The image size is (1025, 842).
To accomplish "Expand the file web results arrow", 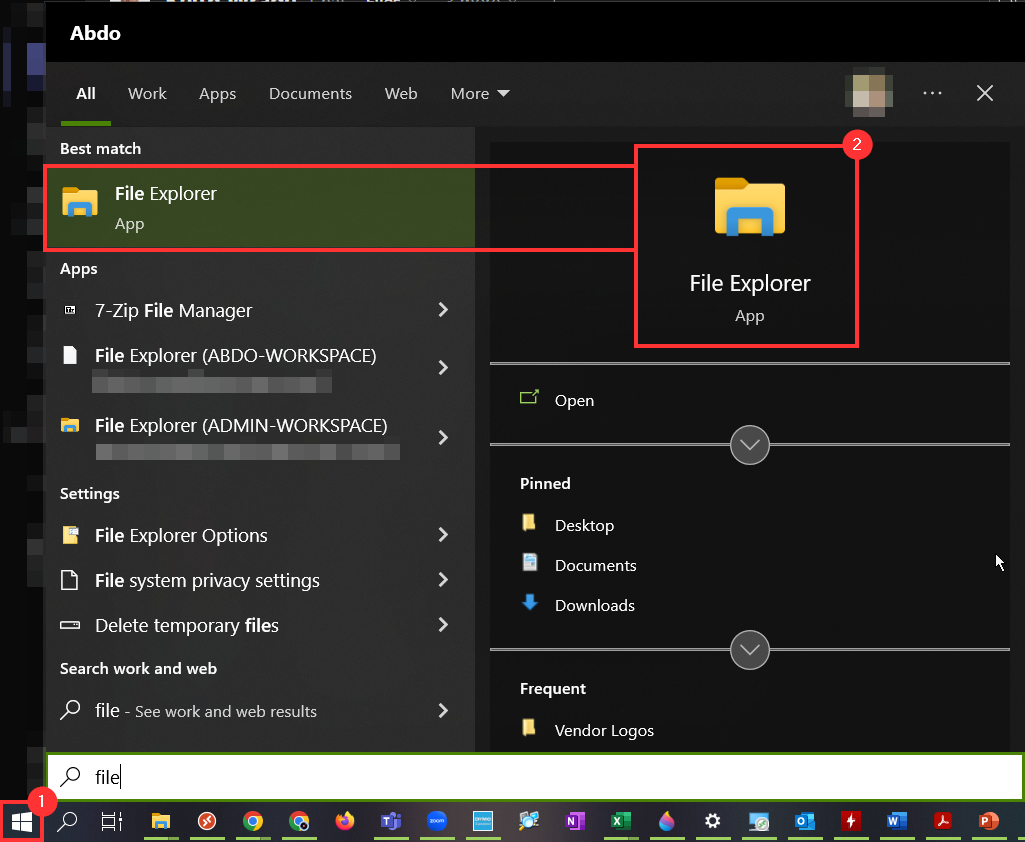I will click(443, 711).
